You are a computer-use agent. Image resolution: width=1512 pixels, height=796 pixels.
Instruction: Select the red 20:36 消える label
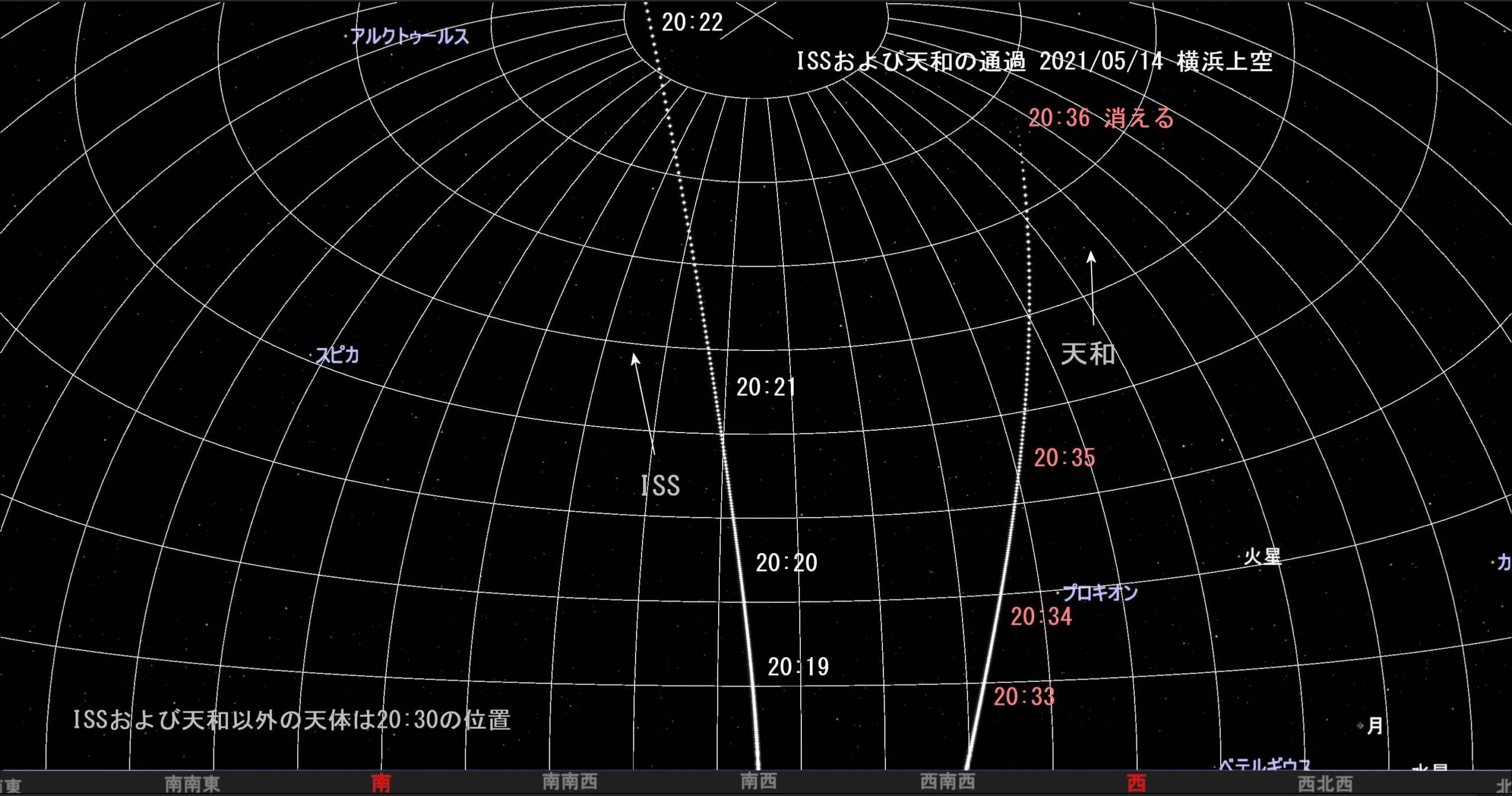[x=1101, y=118]
